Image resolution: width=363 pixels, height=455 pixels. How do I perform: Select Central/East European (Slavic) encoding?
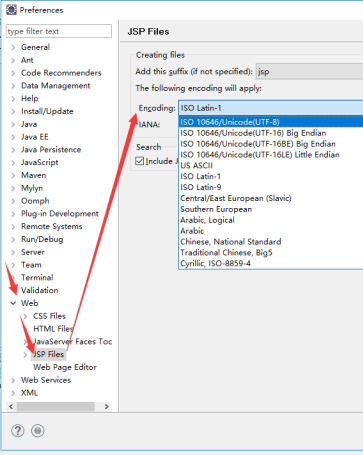pos(236,198)
